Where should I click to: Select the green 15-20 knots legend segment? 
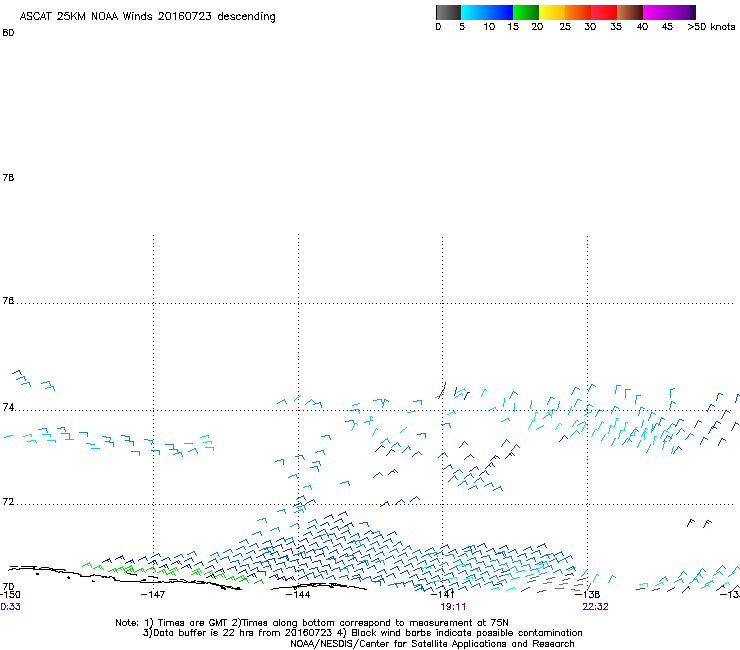(526, 12)
